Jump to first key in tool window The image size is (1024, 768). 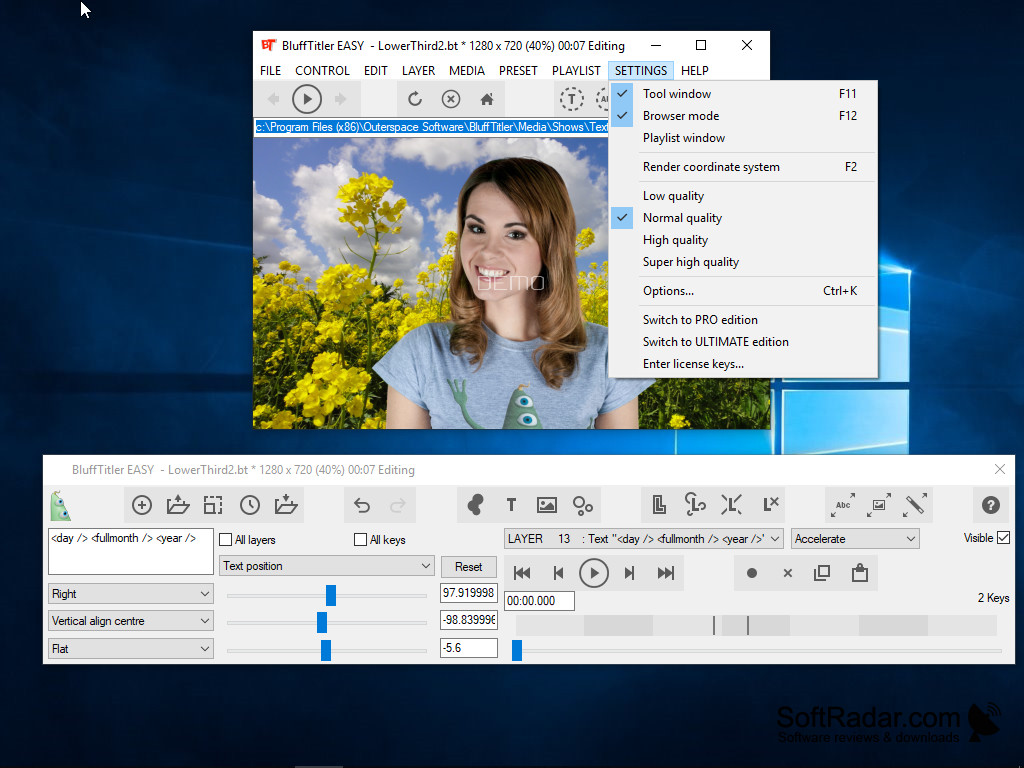522,573
